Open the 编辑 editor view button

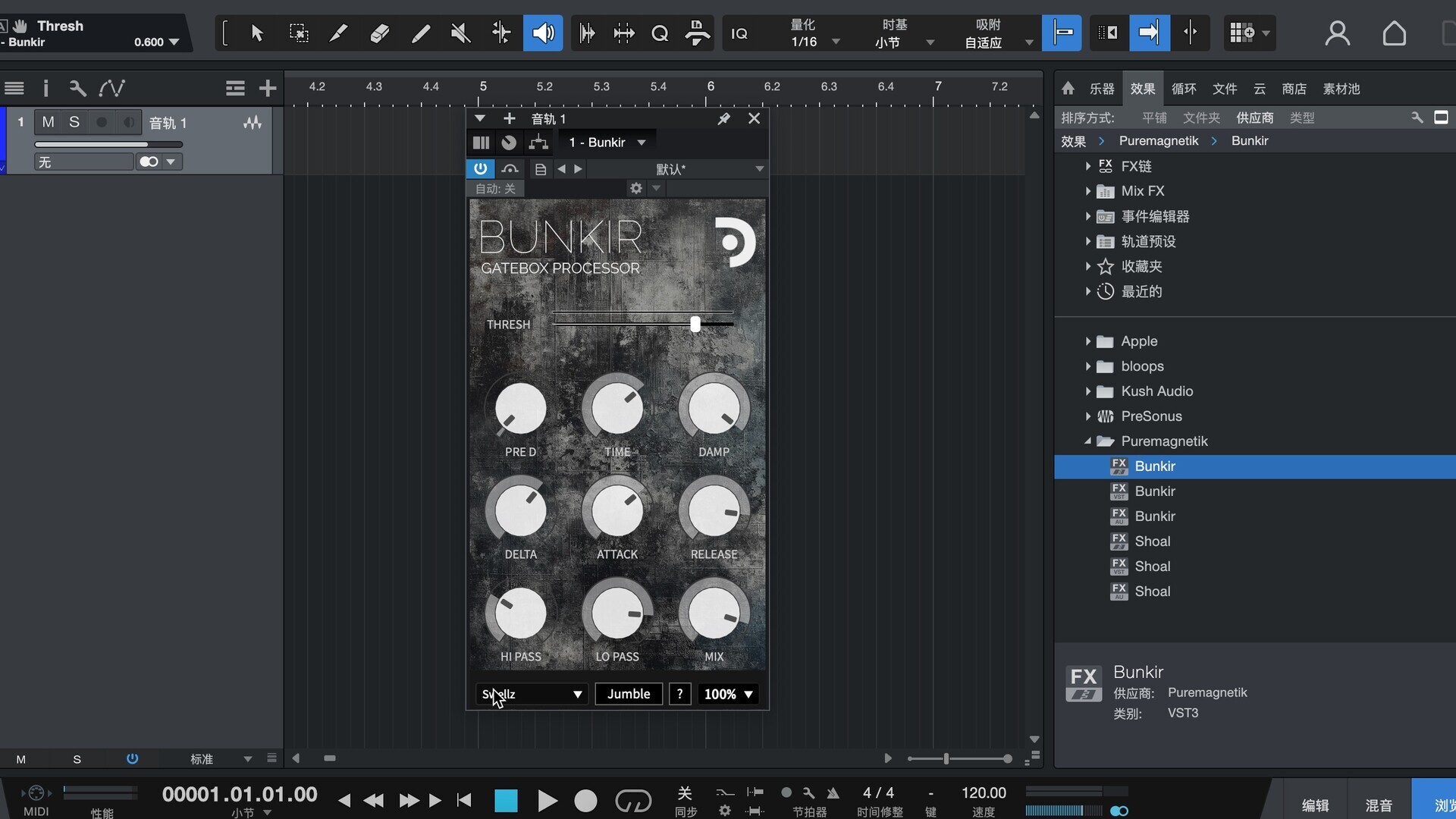click(1315, 805)
